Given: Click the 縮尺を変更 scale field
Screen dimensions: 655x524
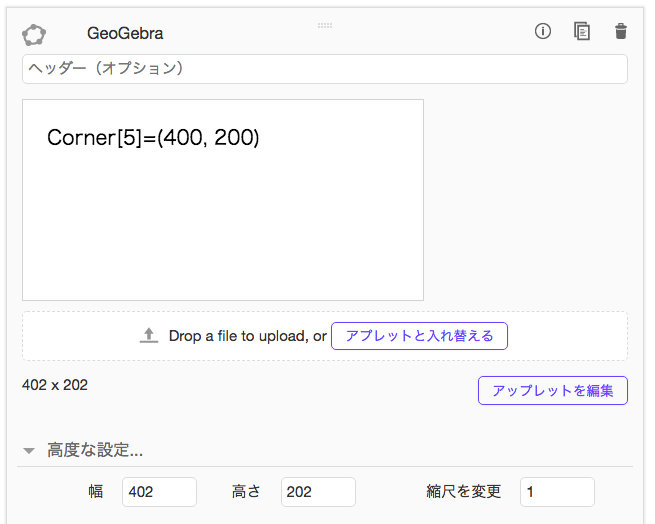Looking at the screenshot, I should pos(557,492).
